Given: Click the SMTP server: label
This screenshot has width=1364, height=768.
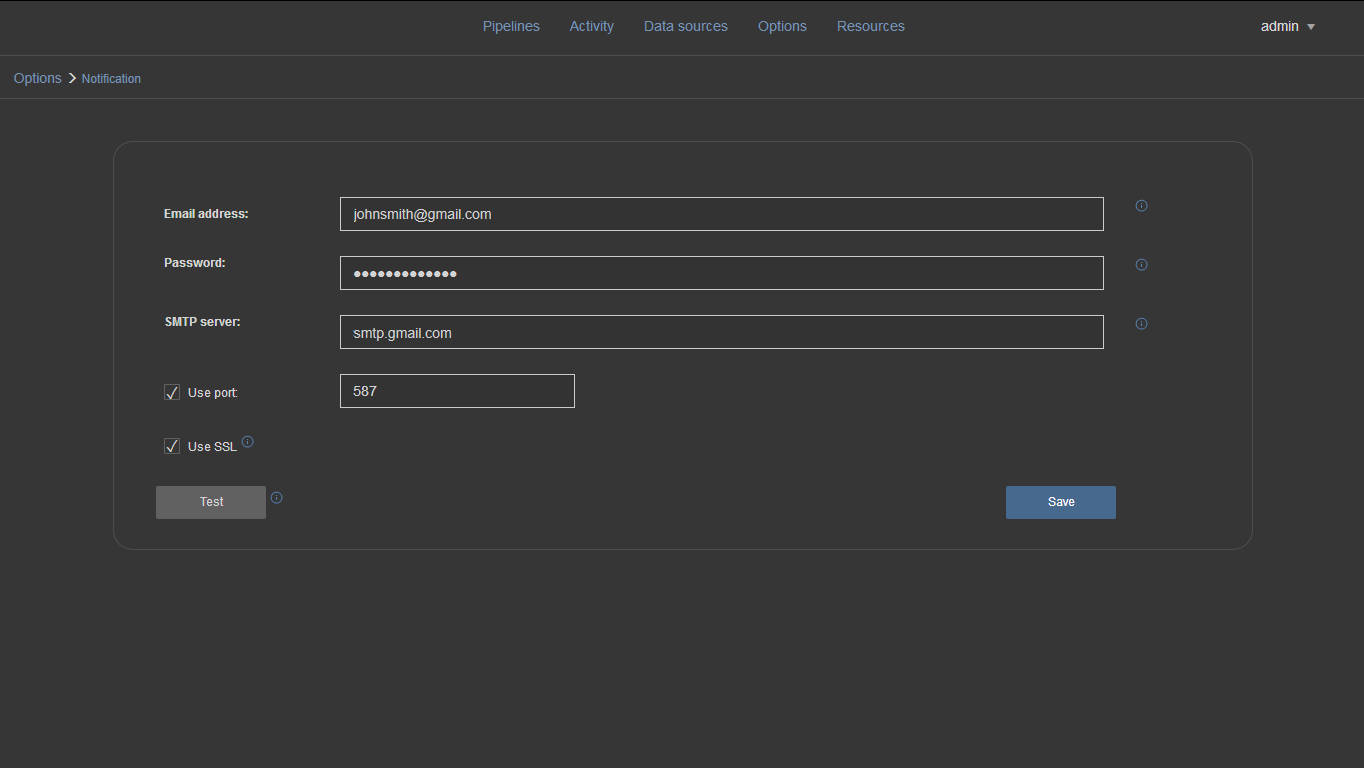Looking at the screenshot, I should point(203,322).
